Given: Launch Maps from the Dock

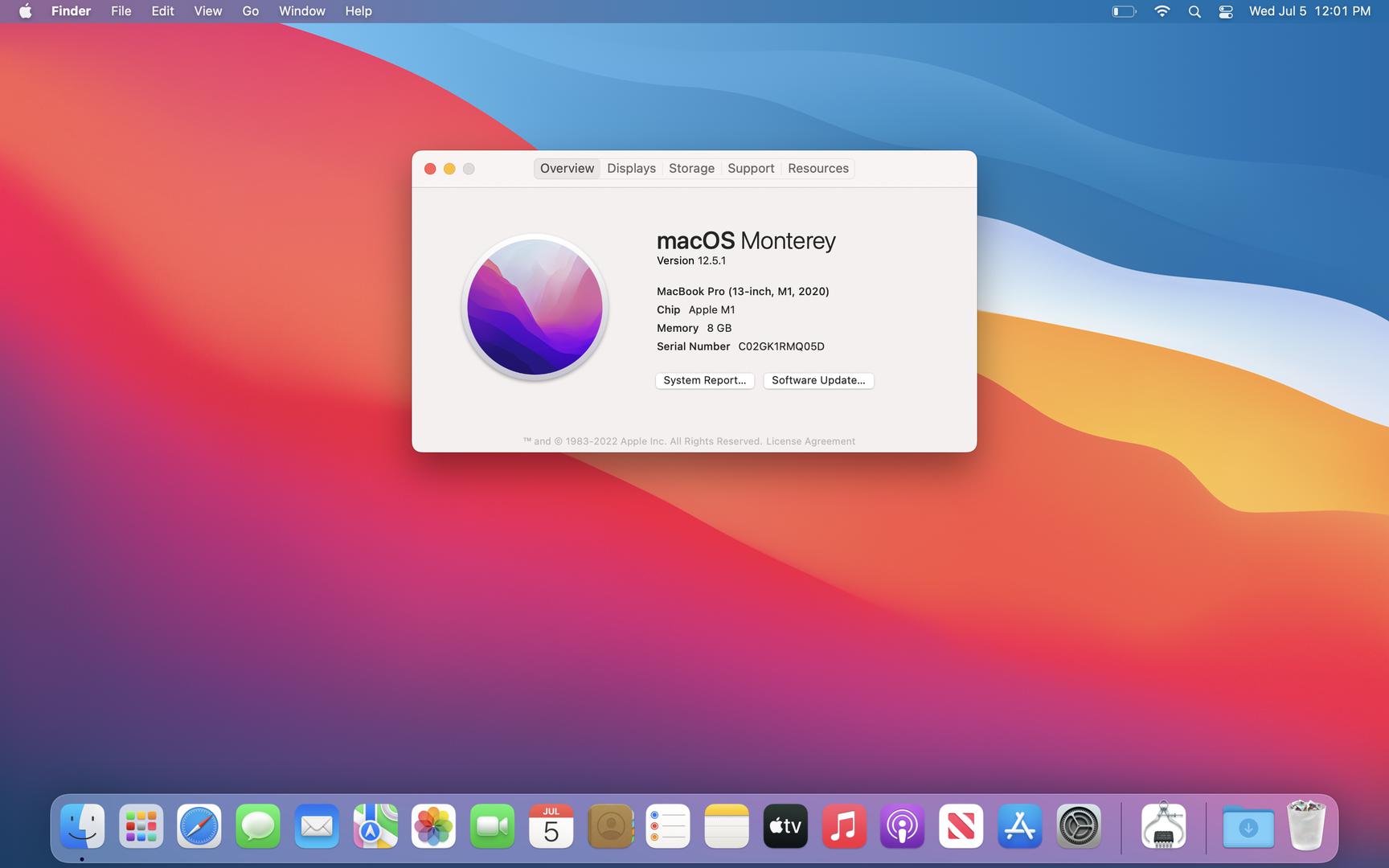Looking at the screenshot, I should click(375, 825).
